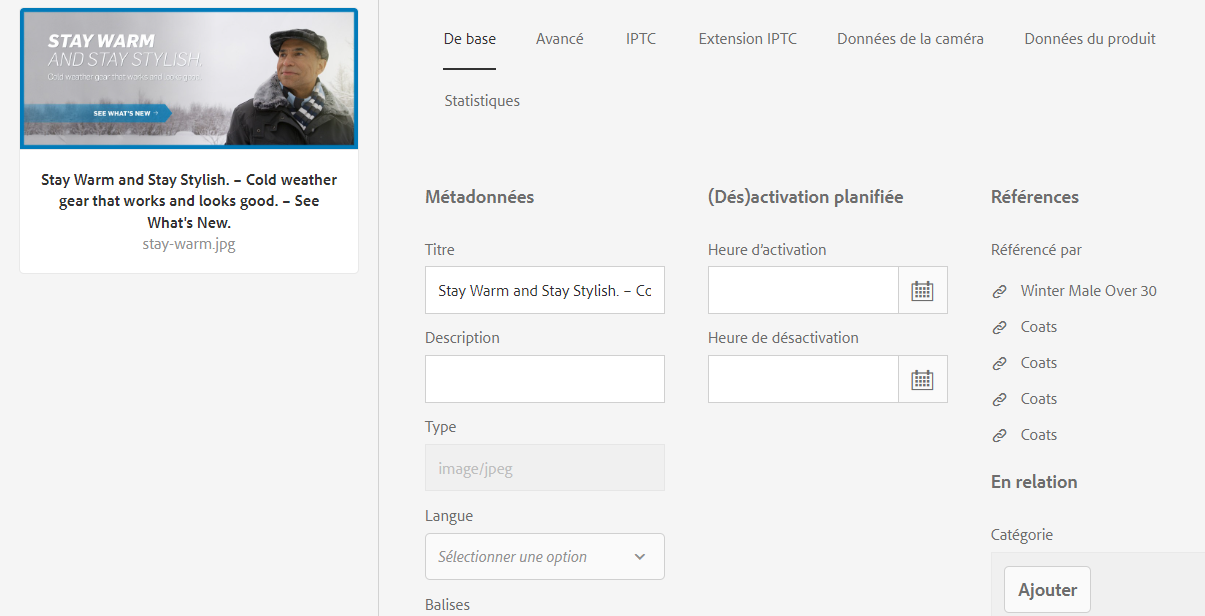Switch to the Avancé tab

pyautogui.click(x=560, y=39)
